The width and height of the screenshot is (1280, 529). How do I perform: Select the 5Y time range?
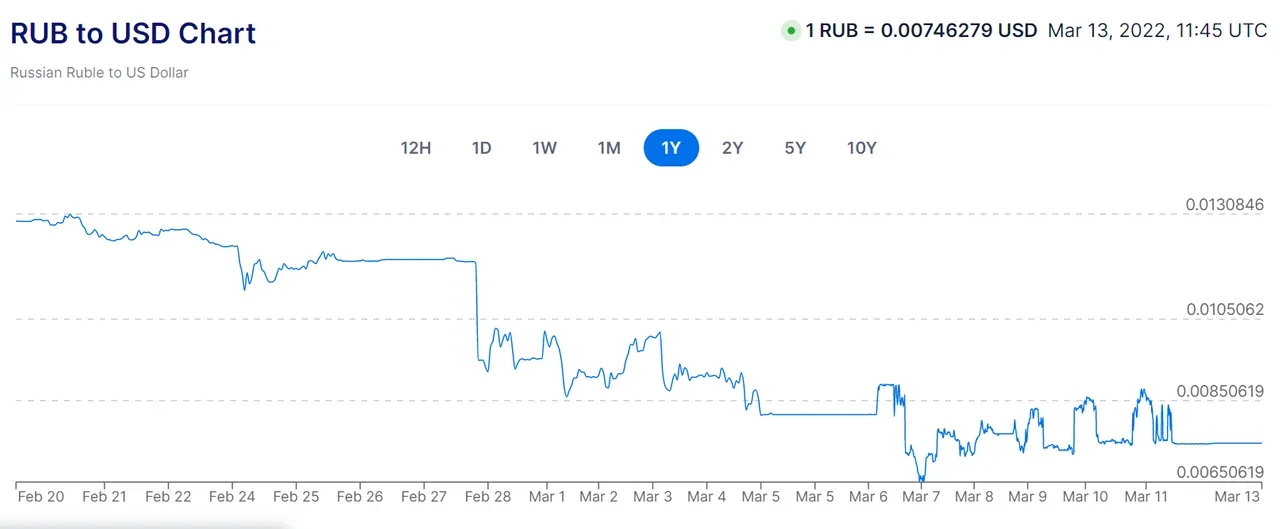[x=795, y=148]
